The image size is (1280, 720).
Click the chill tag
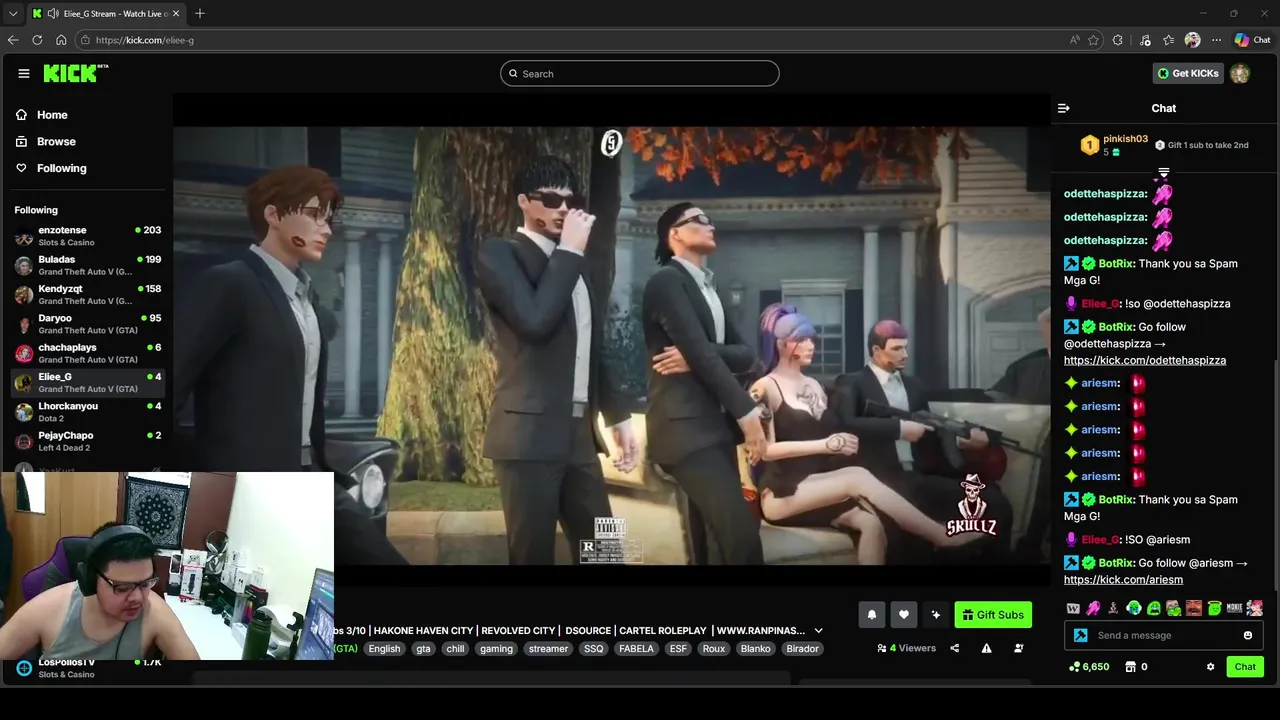click(455, 649)
